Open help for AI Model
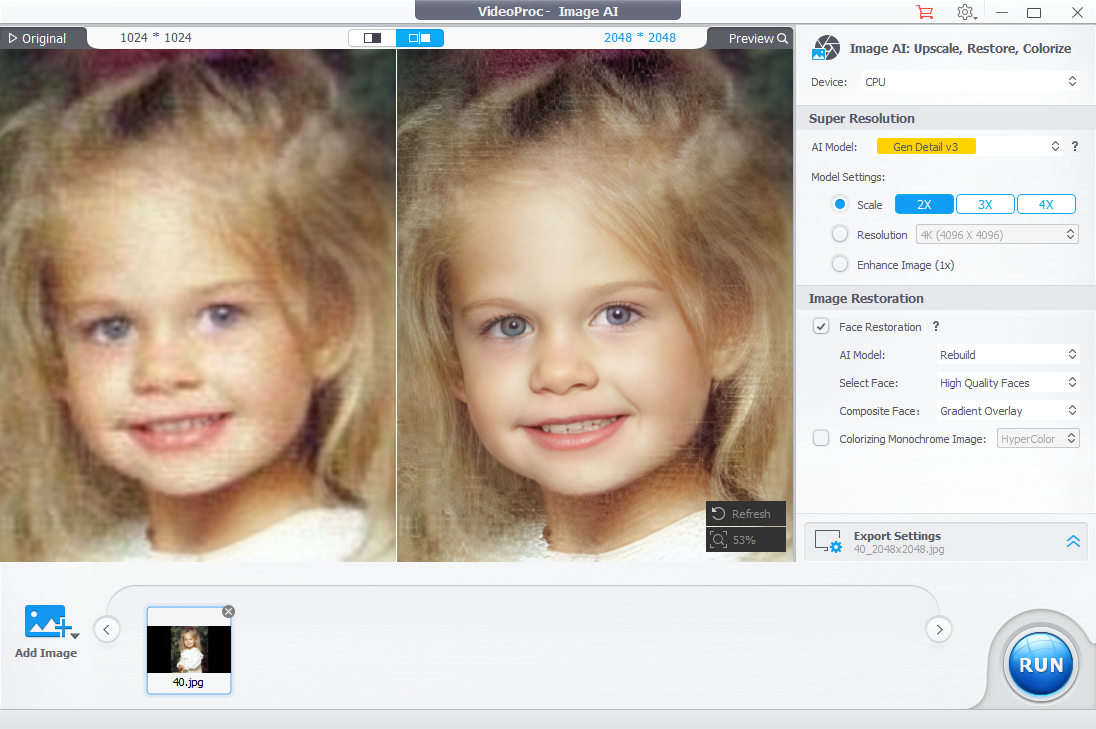This screenshot has height=729, width=1096. click(1075, 146)
